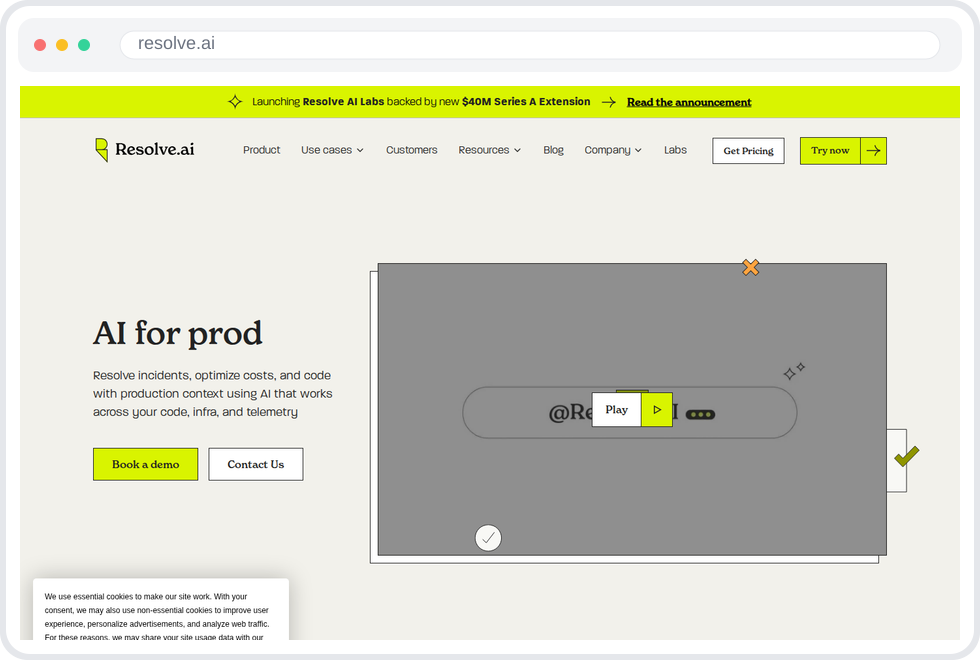Image resolution: width=980 pixels, height=660 pixels.
Task: Open the Blog link
Action: tap(553, 150)
